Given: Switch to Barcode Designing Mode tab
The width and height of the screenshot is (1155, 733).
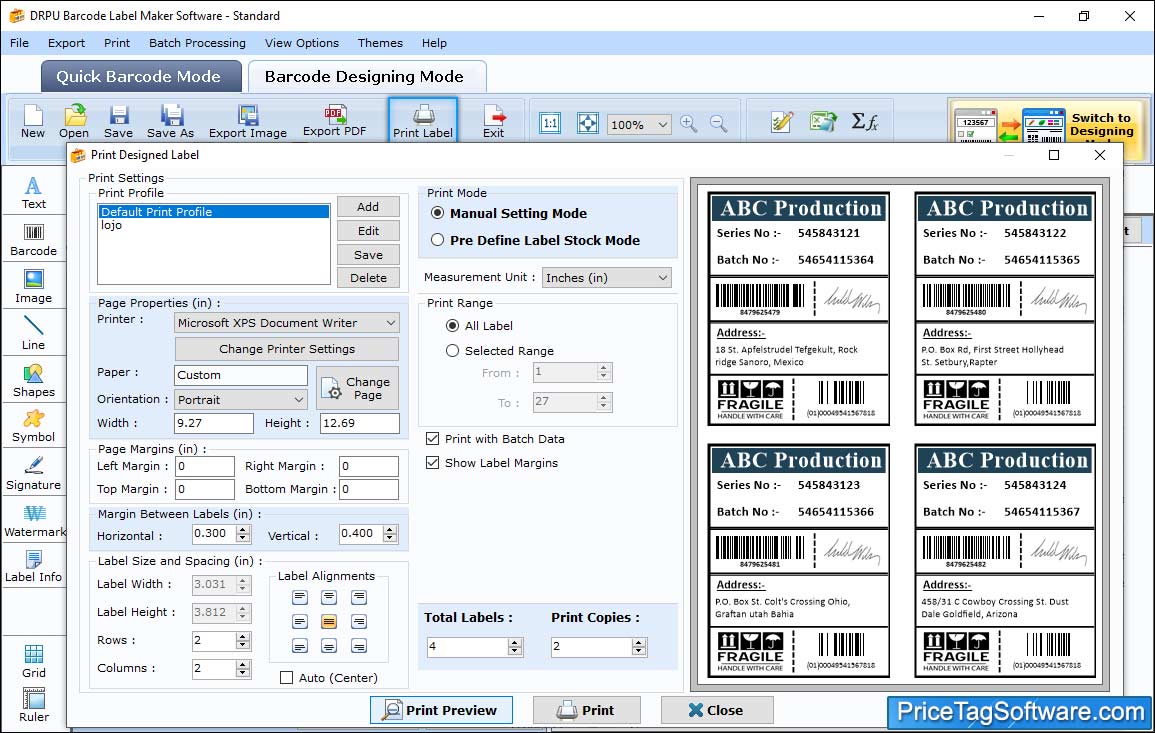Looking at the screenshot, I should pyautogui.click(x=366, y=77).
